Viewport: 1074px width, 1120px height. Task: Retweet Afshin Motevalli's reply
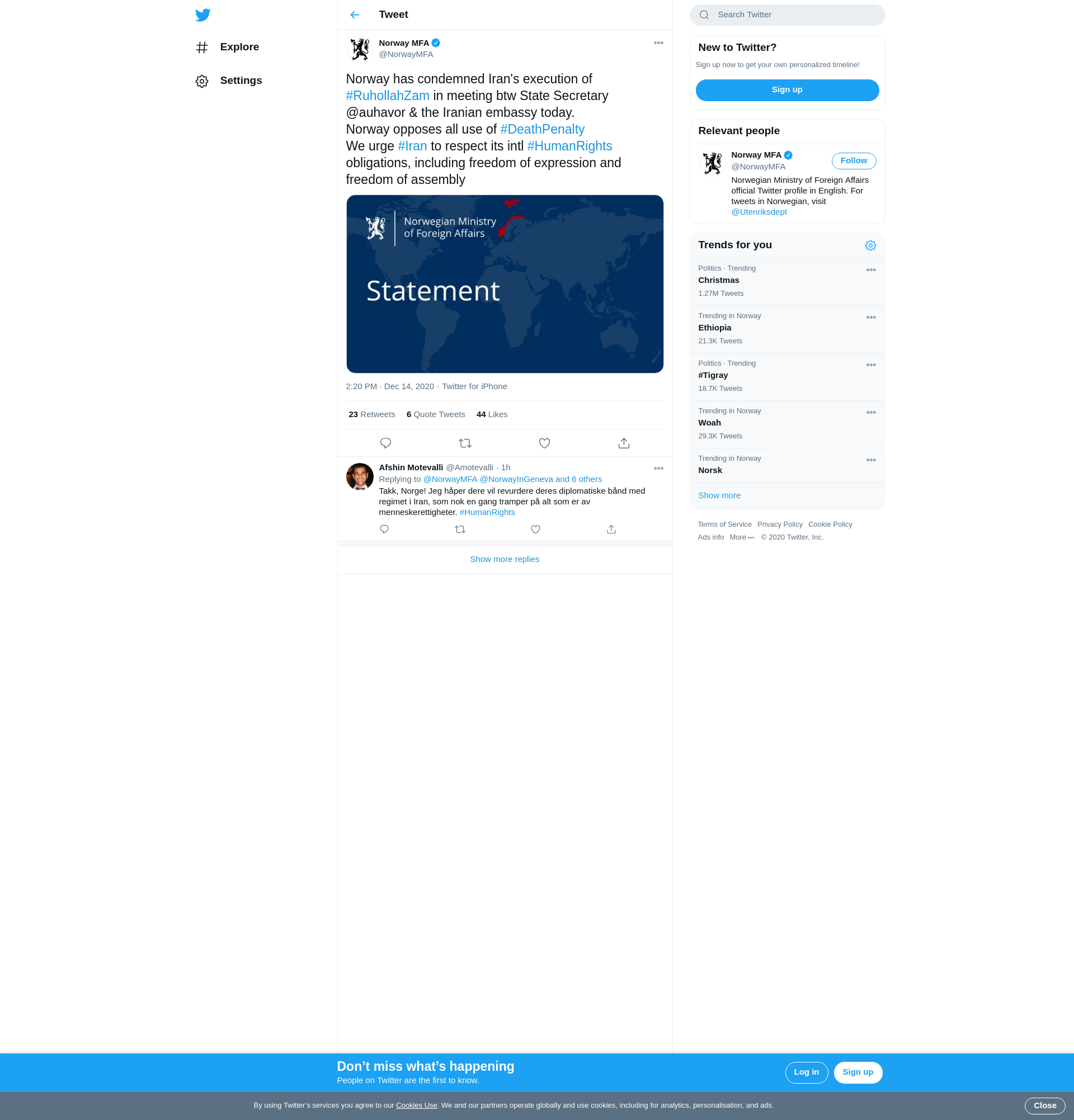[460, 529]
